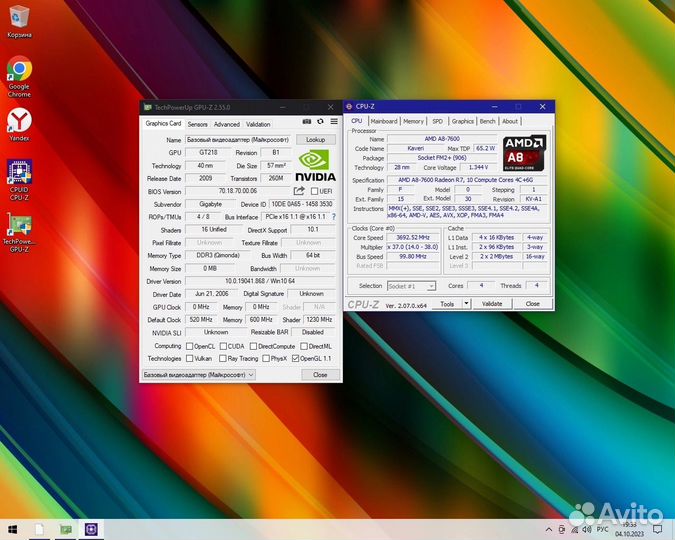Viewport: 675px width, 540px height.
Task: Open the CPUID CPU-Z desktop shortcut
Action: [19, 180]
